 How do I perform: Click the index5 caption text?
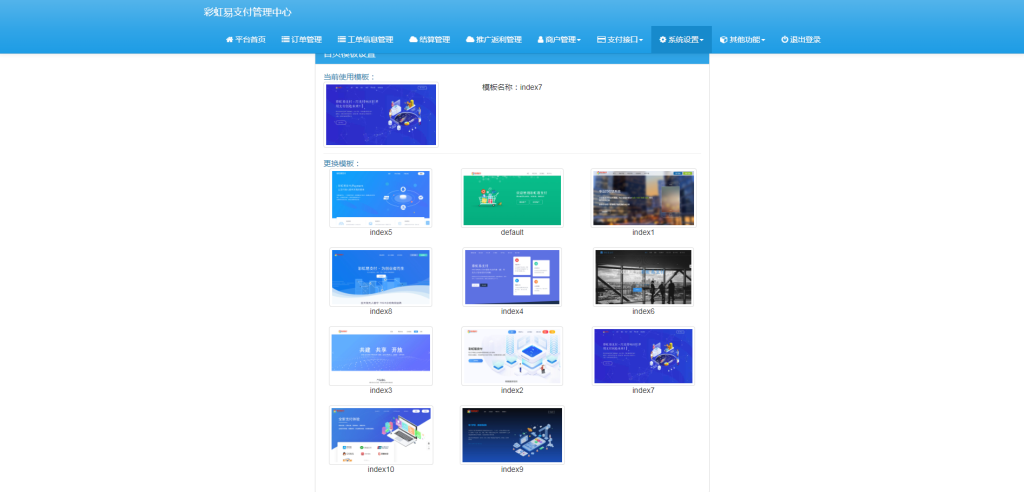click(x=381, y=233)
